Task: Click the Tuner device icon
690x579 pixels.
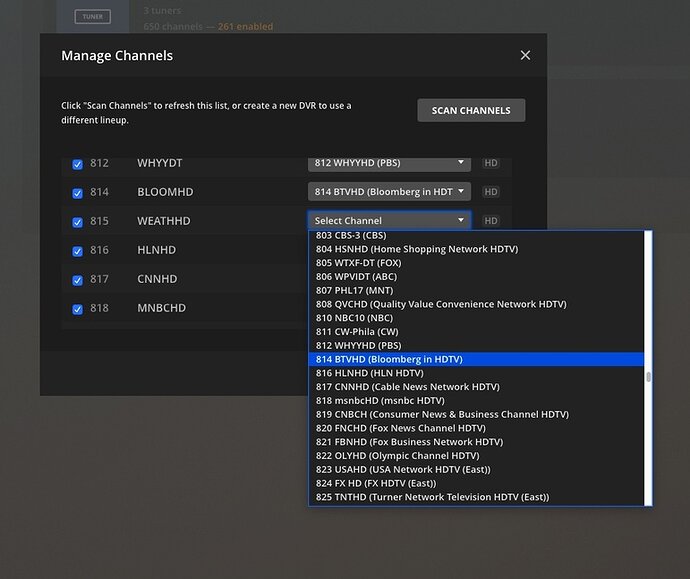Action: pos(92,16)
